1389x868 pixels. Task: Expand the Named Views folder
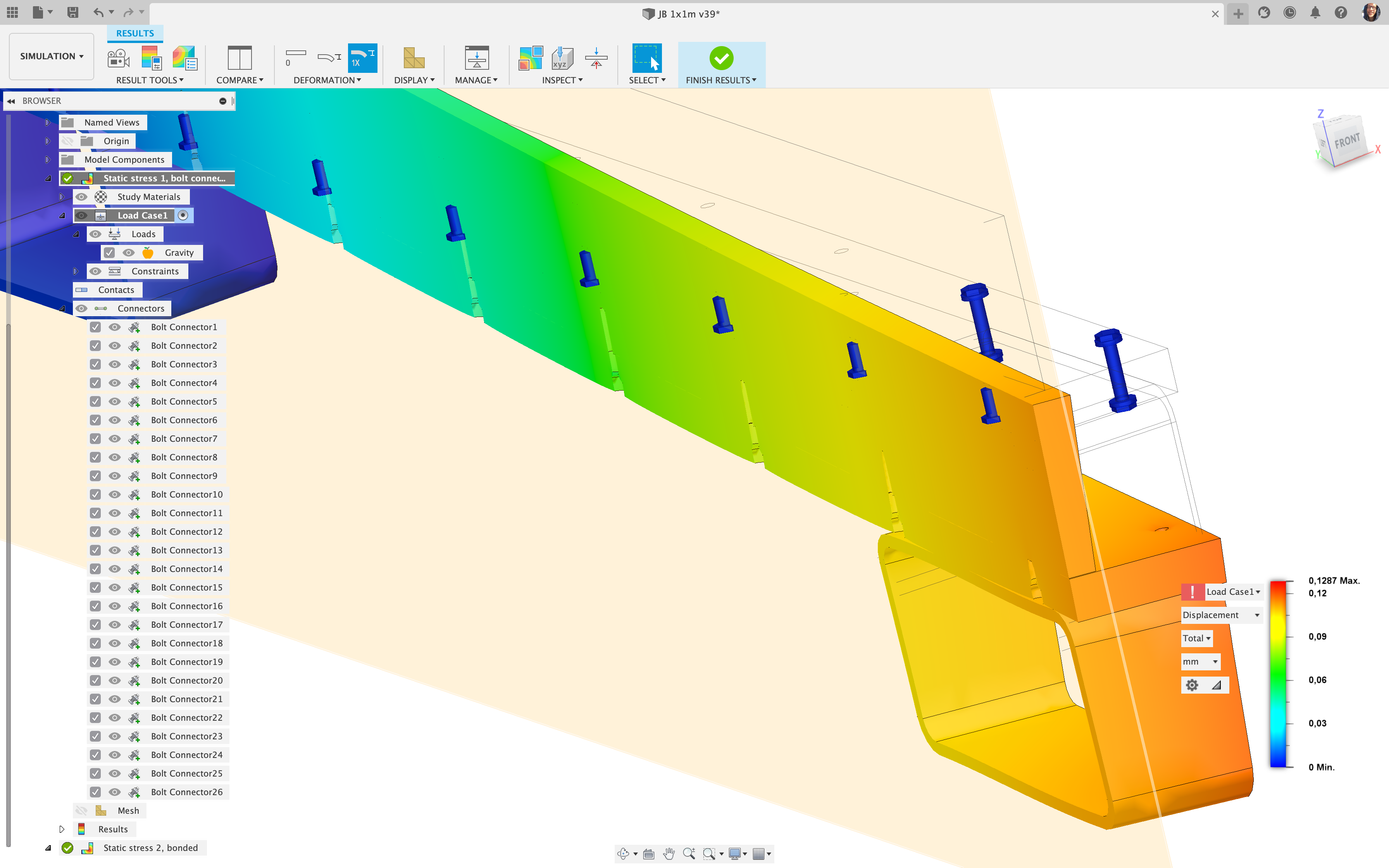point(48,122)
